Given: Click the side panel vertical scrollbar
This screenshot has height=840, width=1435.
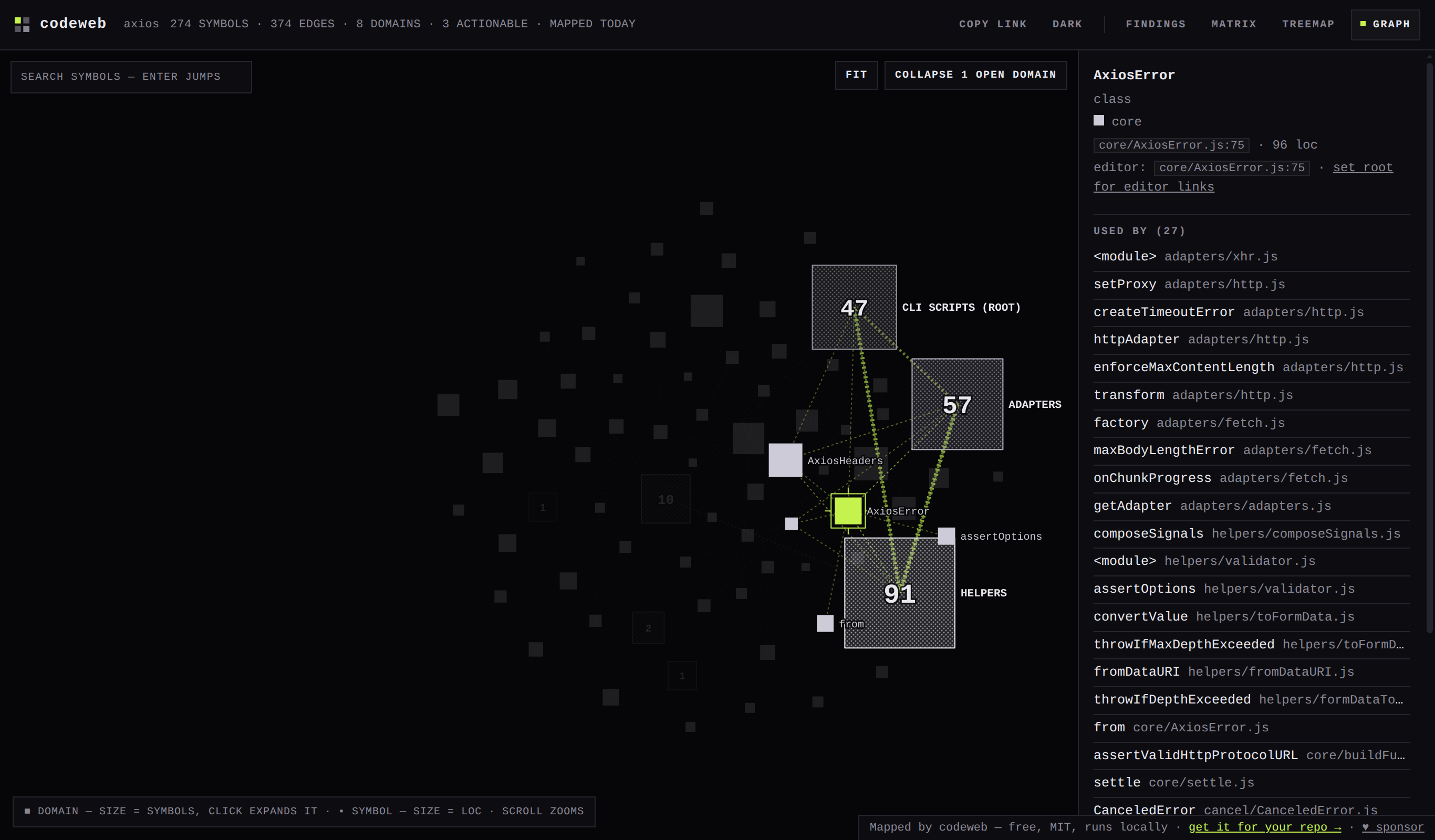Looking at the screenshot, I should click(1429, 347).
